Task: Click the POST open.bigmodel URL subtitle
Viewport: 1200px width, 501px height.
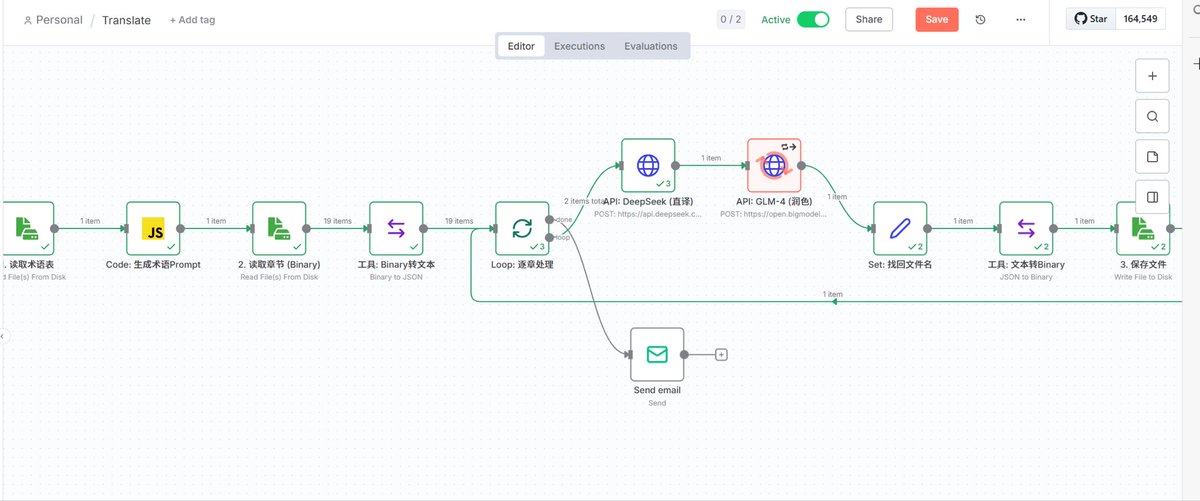Action: (774, 213)
